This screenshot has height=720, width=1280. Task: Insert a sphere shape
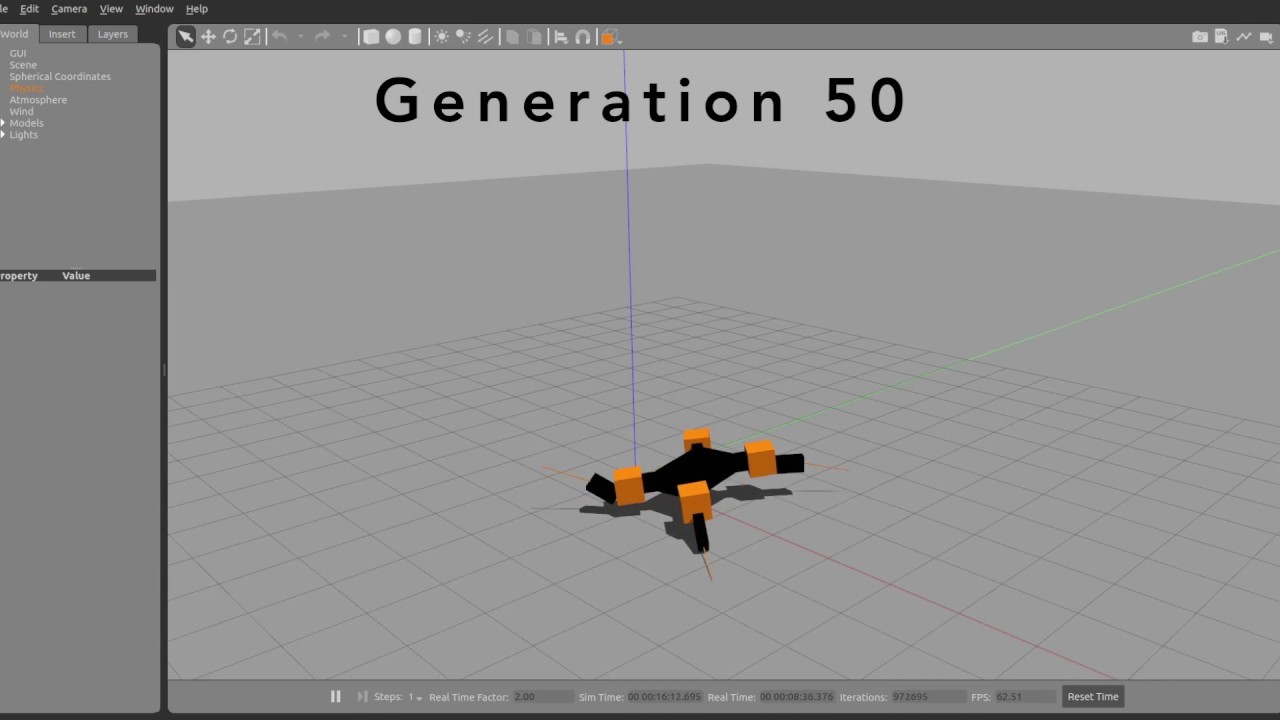coord(393,37)
